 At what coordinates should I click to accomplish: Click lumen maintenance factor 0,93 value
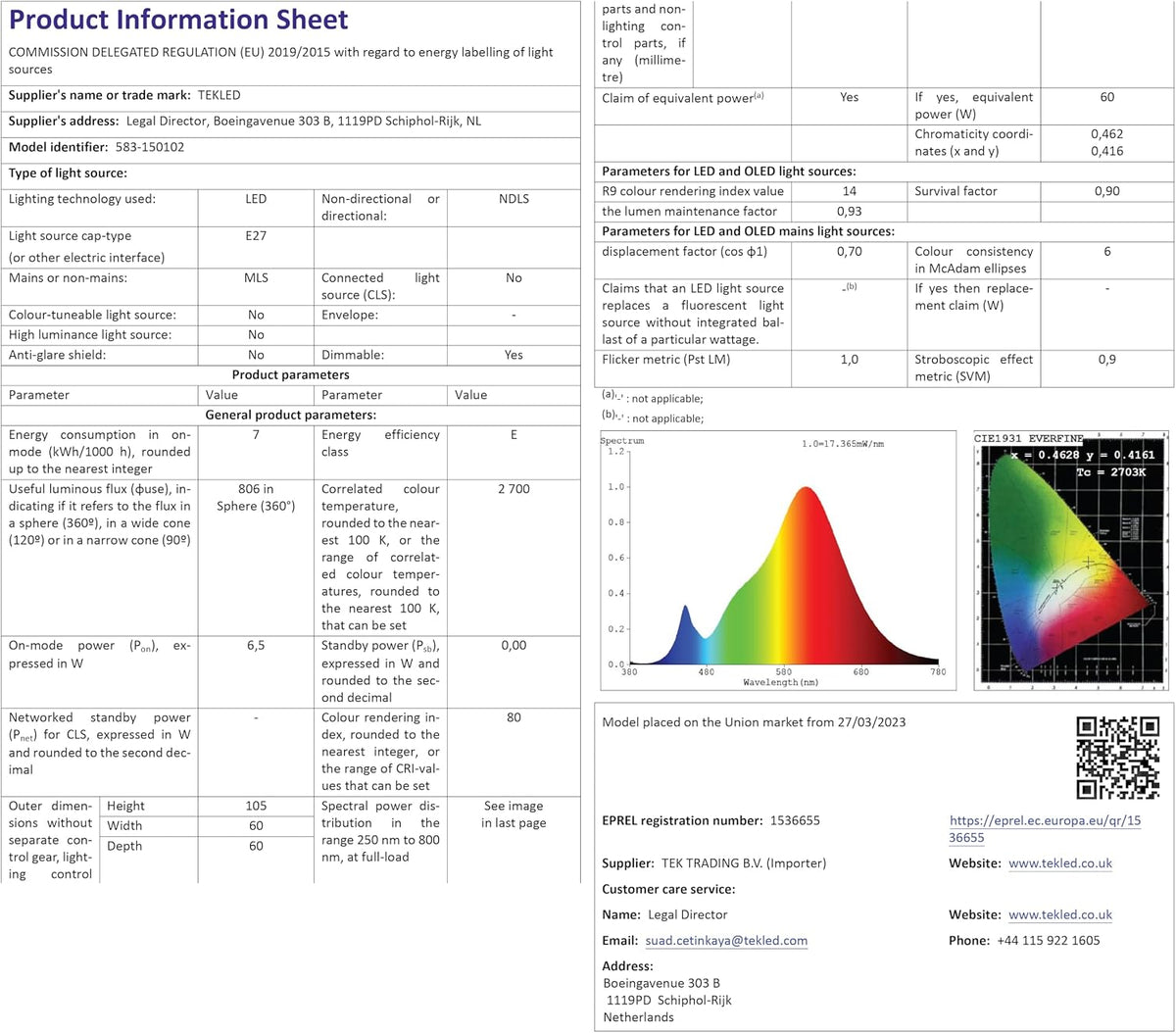pyautogui.click(x=850, y=211)
